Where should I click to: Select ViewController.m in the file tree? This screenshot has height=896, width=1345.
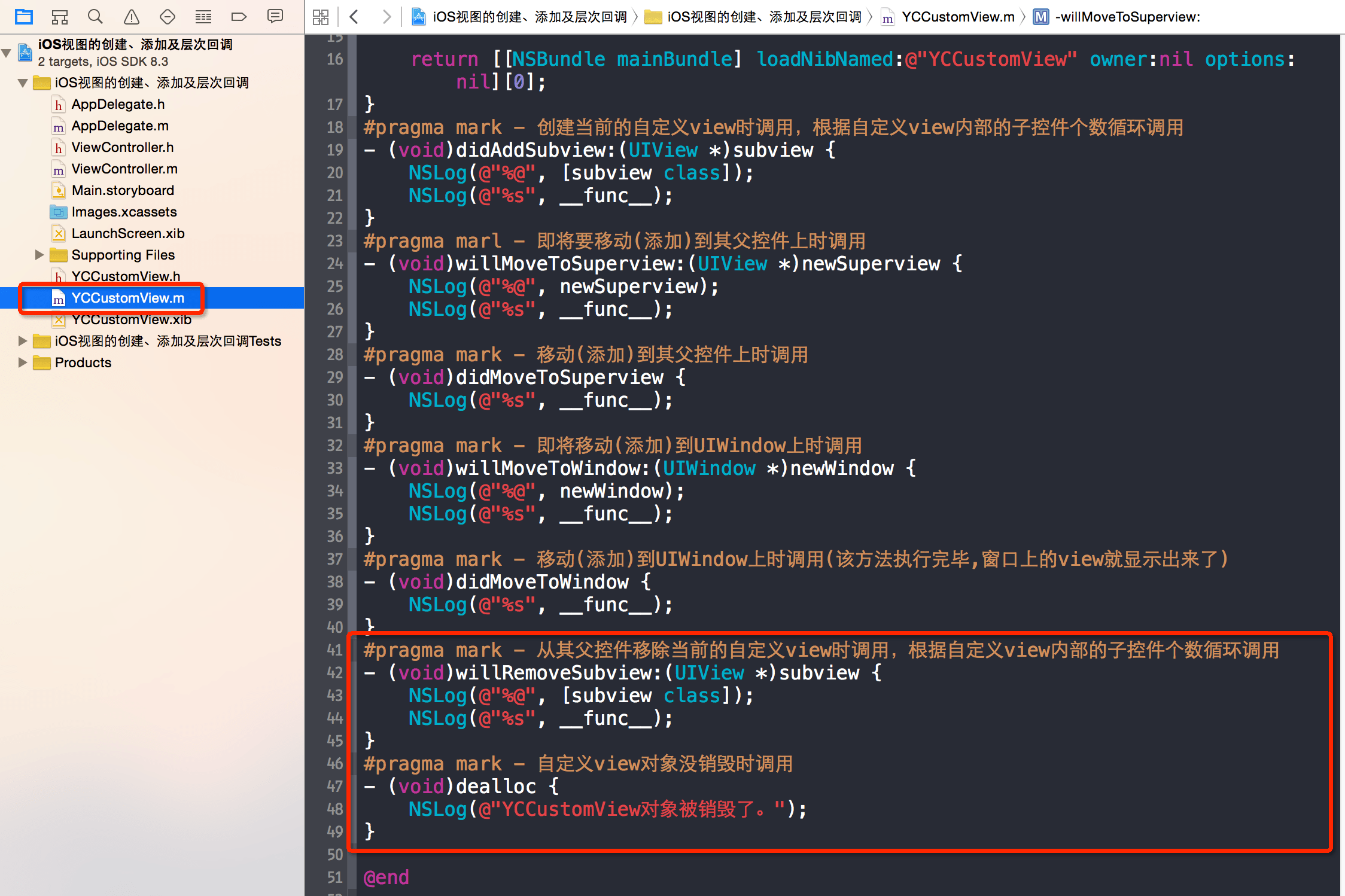tap(124, 169)
